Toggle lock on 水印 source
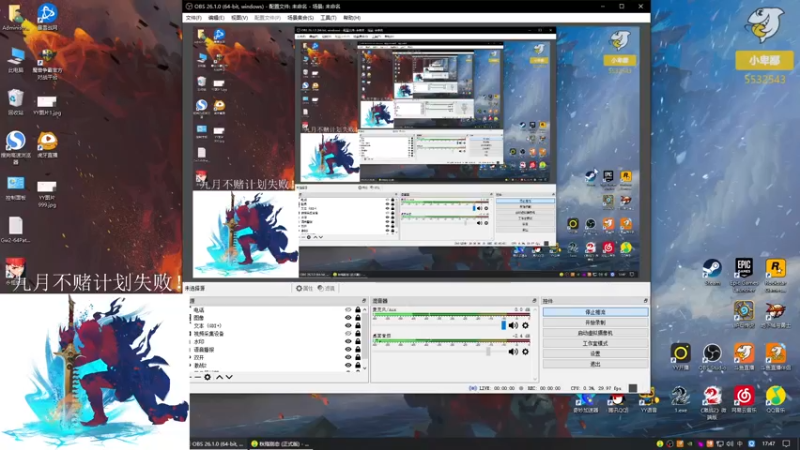This screenshot has height=450, width=800. click(x=358, y=341)
